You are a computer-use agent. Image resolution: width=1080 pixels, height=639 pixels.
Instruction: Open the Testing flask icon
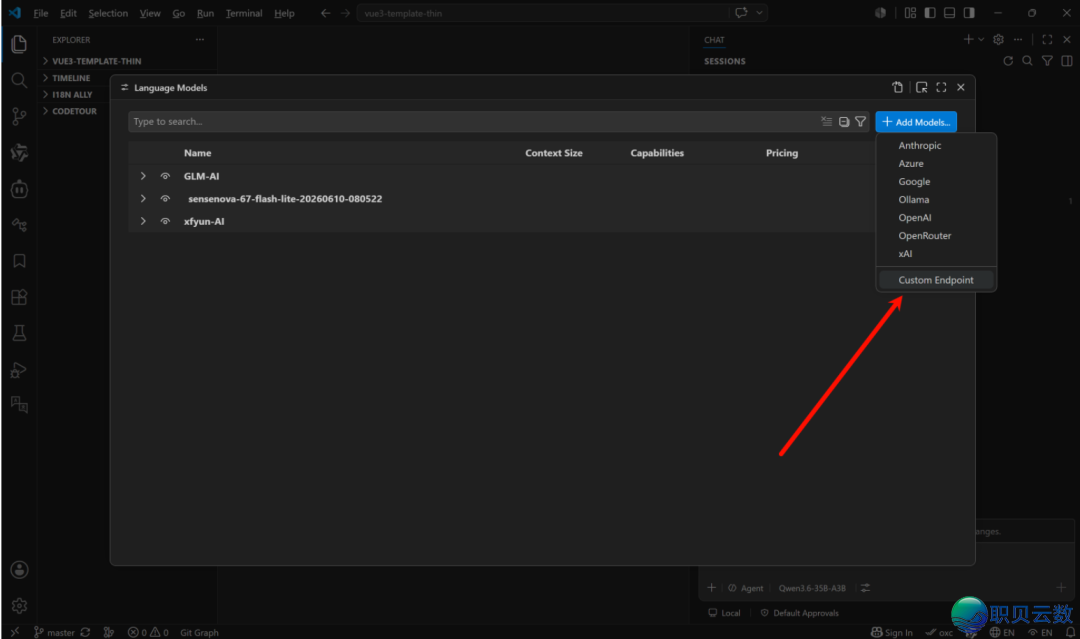tap(19, 333)
